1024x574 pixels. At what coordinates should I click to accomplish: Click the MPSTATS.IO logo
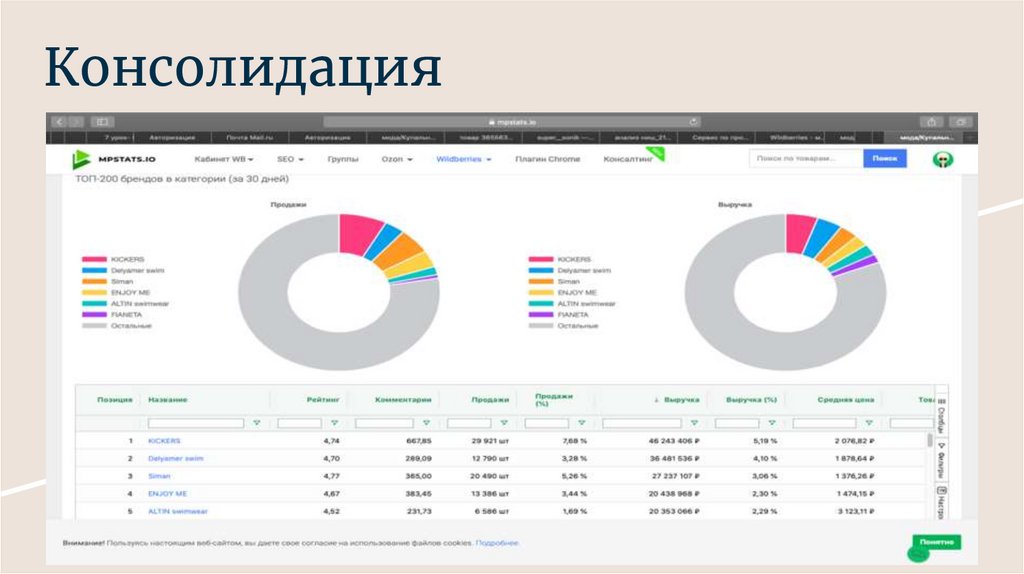click(x=114, y=159)
